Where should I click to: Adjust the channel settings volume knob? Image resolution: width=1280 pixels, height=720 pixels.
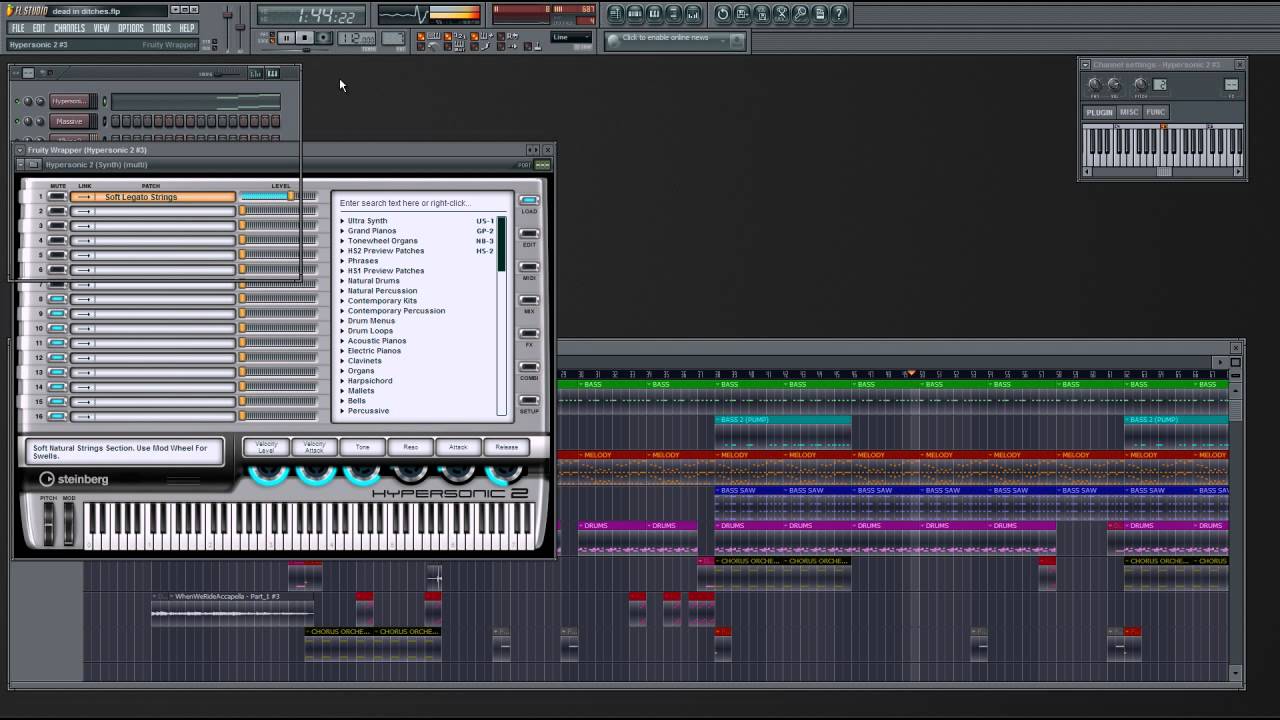click(1113, 85)
